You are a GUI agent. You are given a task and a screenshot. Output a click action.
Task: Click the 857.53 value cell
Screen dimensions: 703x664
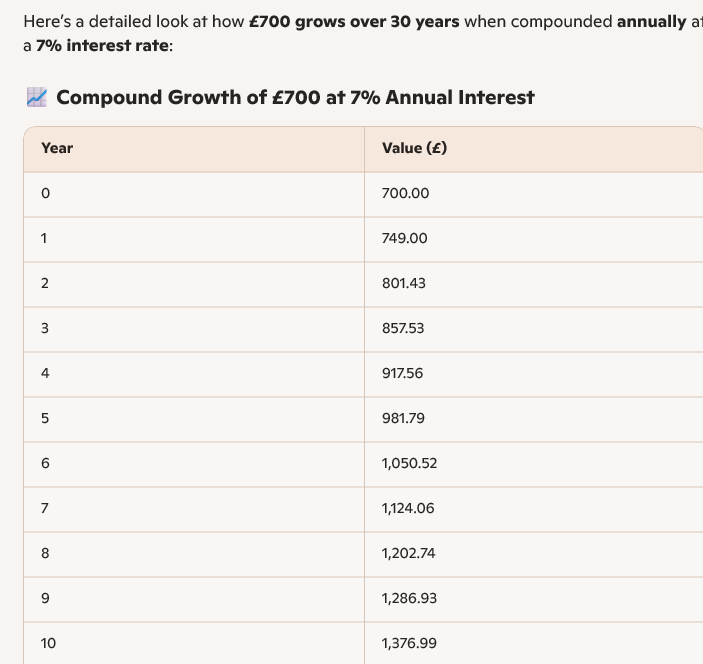point(403,328)
